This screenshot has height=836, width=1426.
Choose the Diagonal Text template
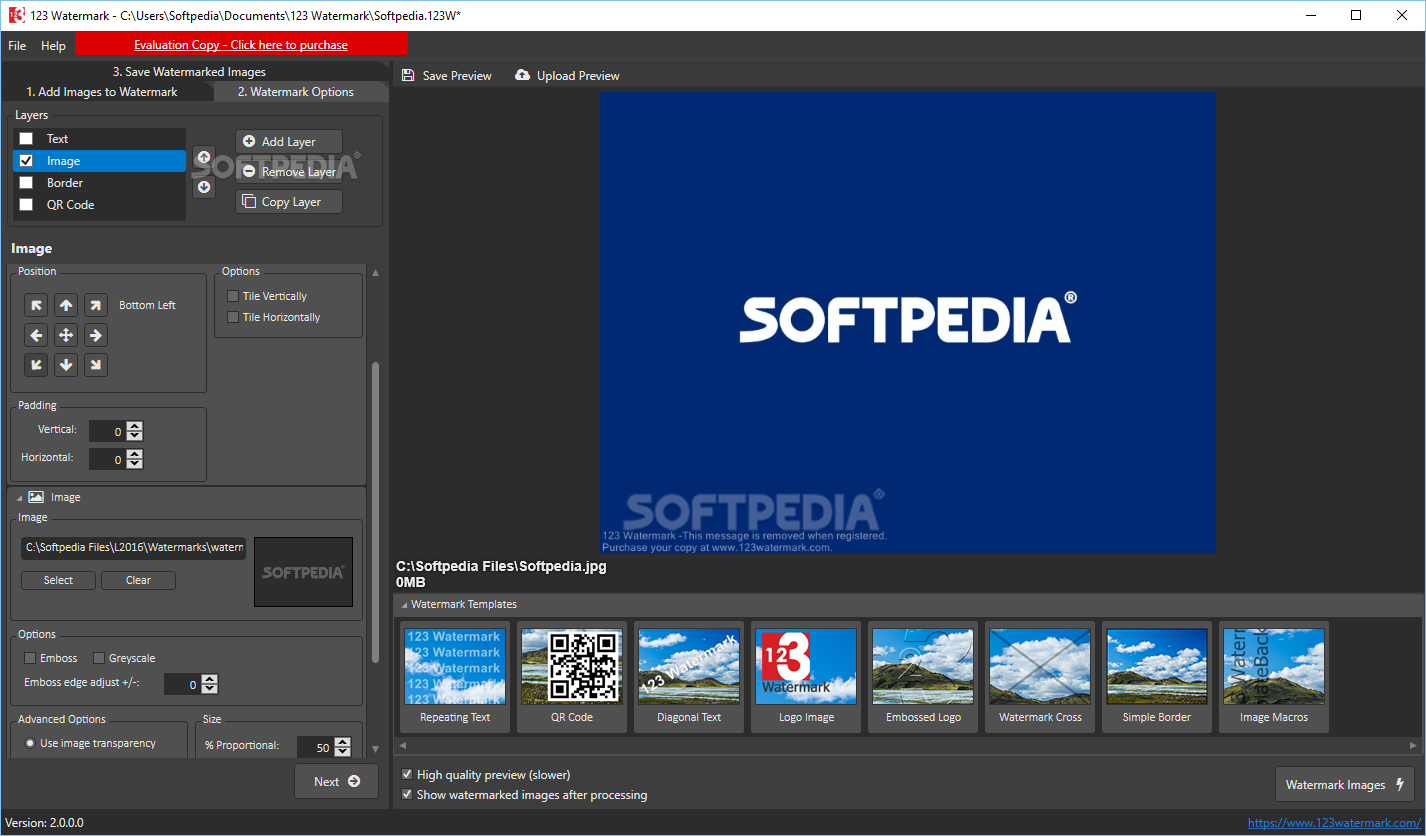(x=689, y=677)
